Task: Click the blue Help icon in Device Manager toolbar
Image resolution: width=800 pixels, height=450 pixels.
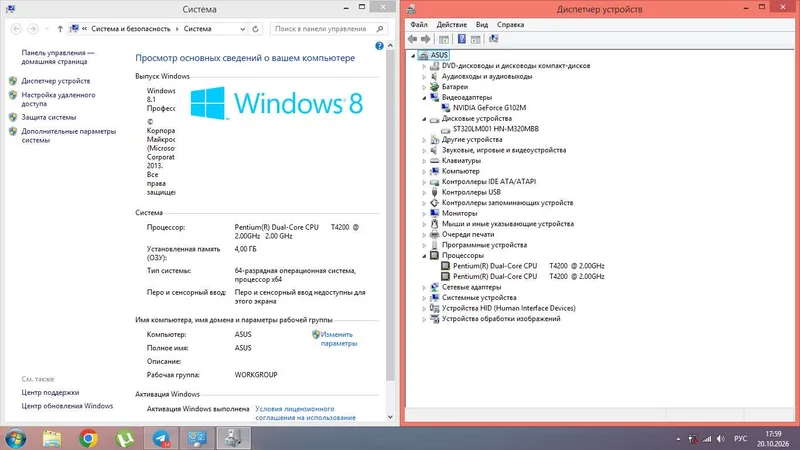Action: pyautogui.click(x=462, y=39)
